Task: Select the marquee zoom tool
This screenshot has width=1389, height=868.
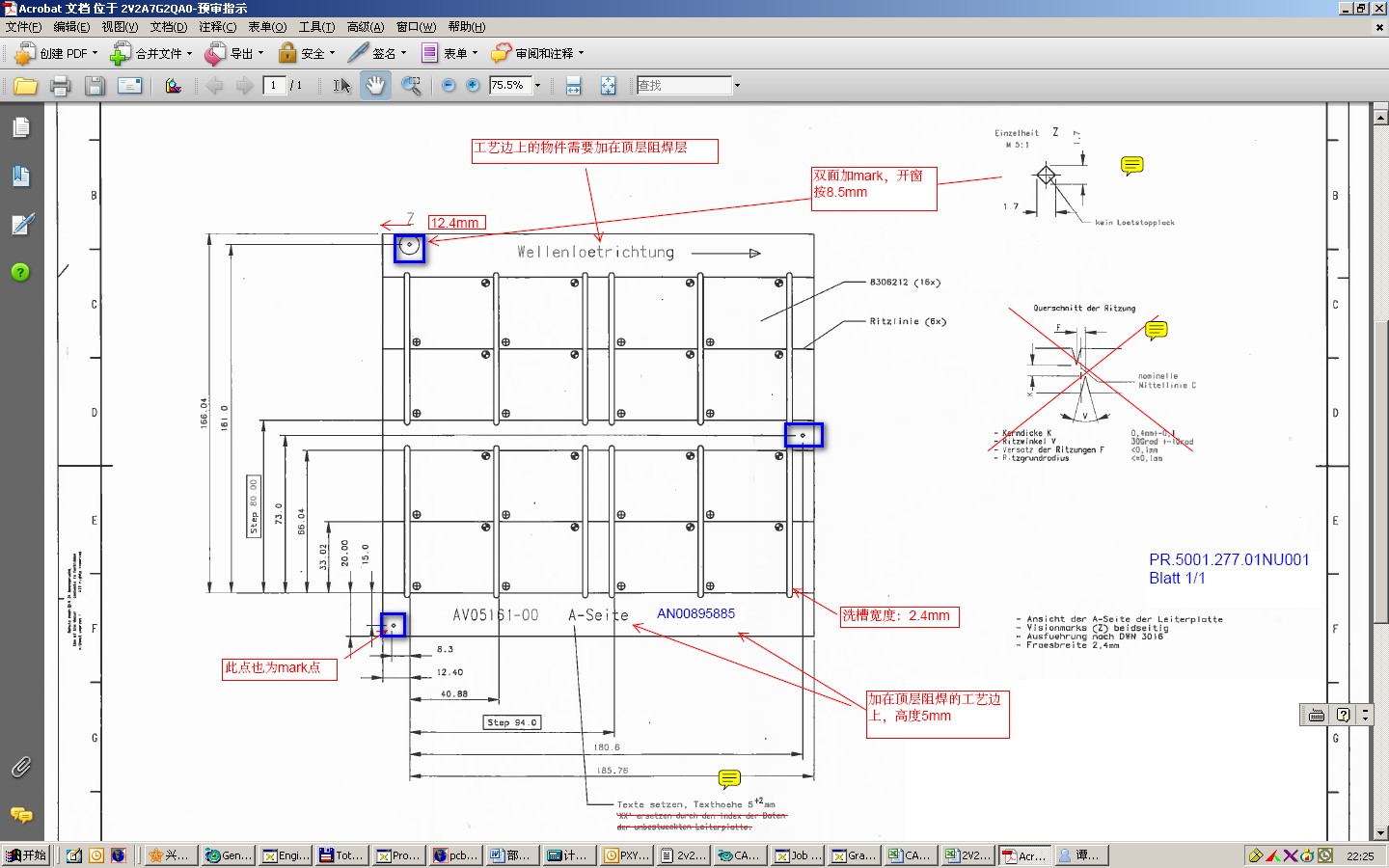Action: pos(411,86)
